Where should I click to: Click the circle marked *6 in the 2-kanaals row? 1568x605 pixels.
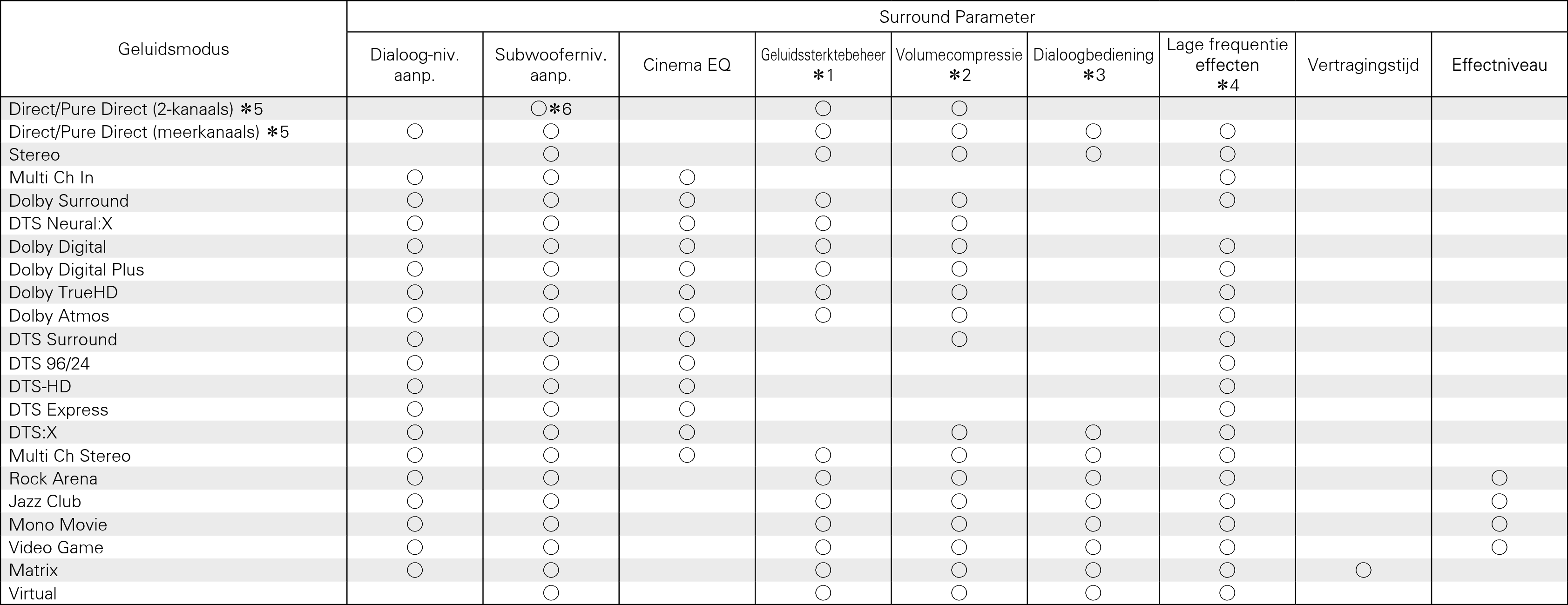539,109
